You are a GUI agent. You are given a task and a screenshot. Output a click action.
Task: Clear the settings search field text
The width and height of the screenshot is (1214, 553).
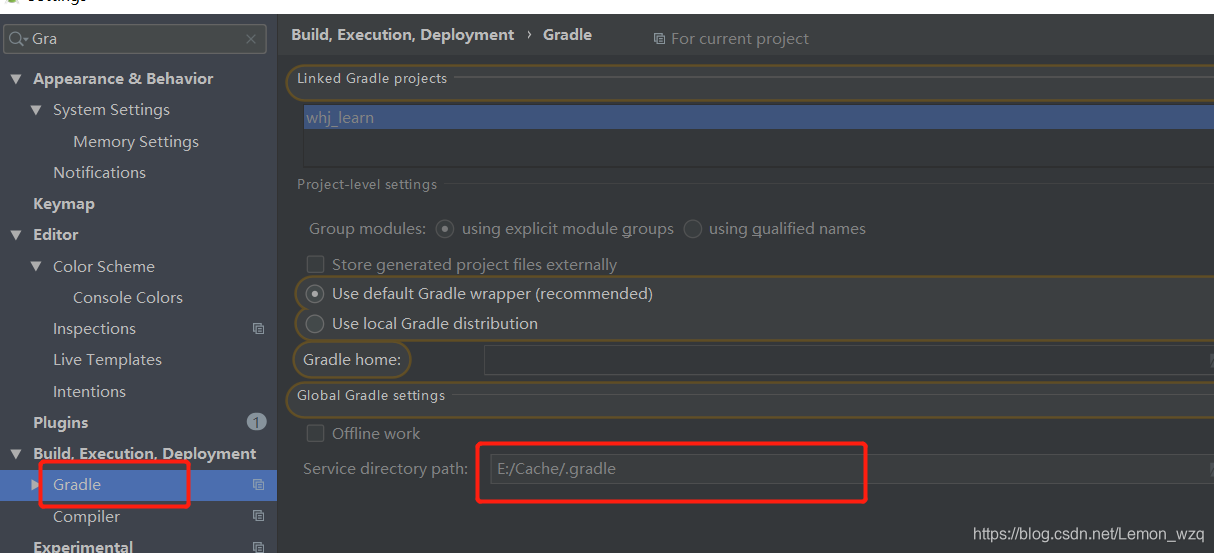[x=251, y=39]
